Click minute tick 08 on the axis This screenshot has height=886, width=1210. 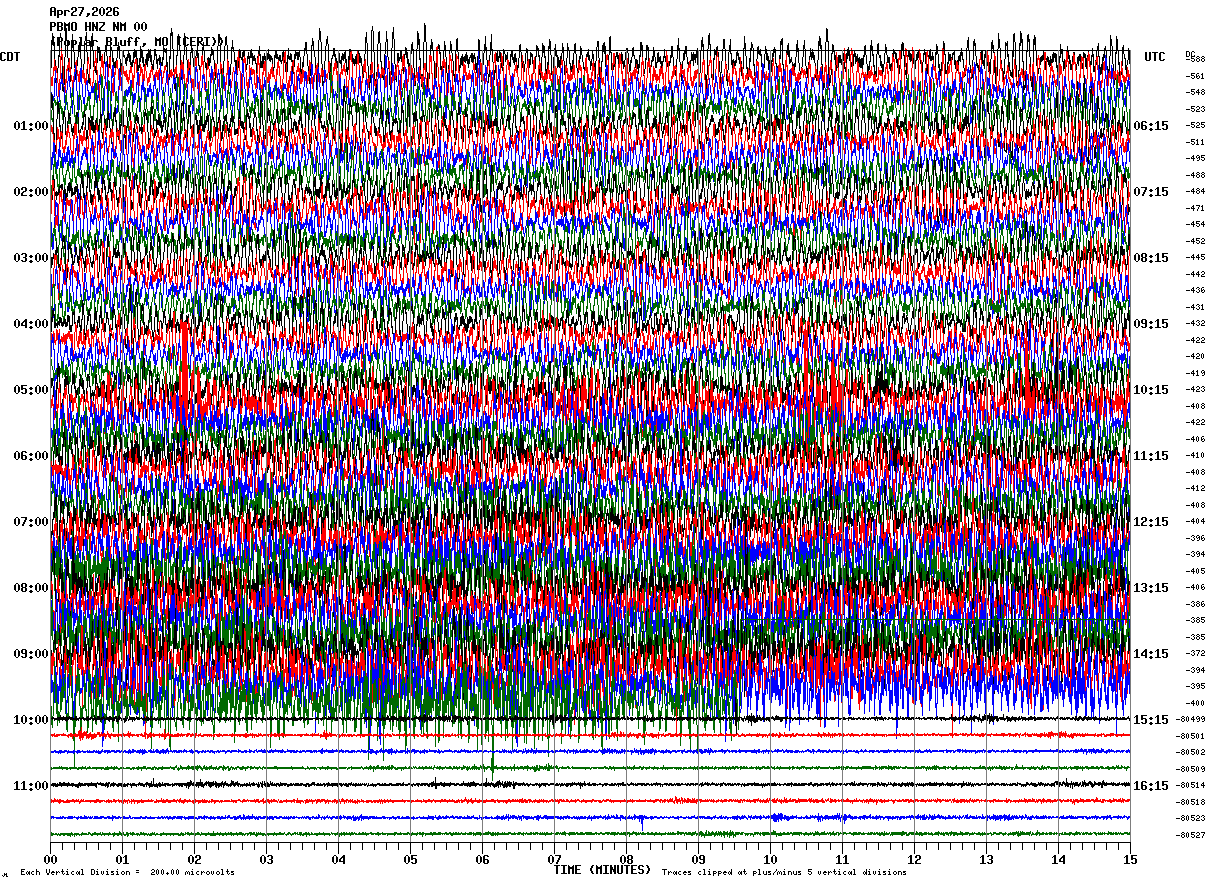626,859
